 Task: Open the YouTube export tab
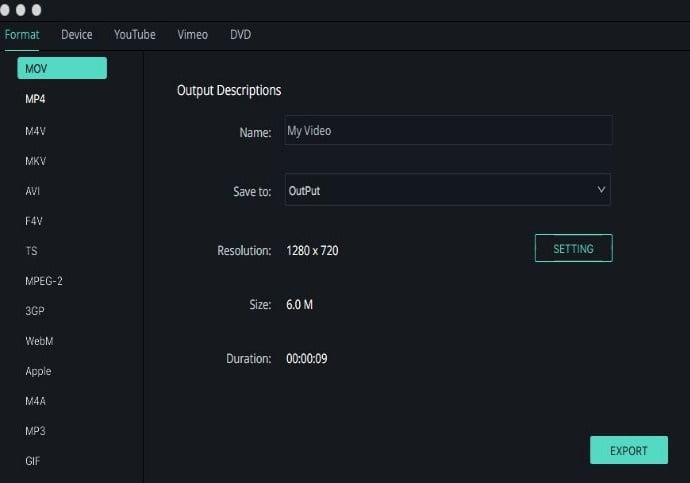135,35
